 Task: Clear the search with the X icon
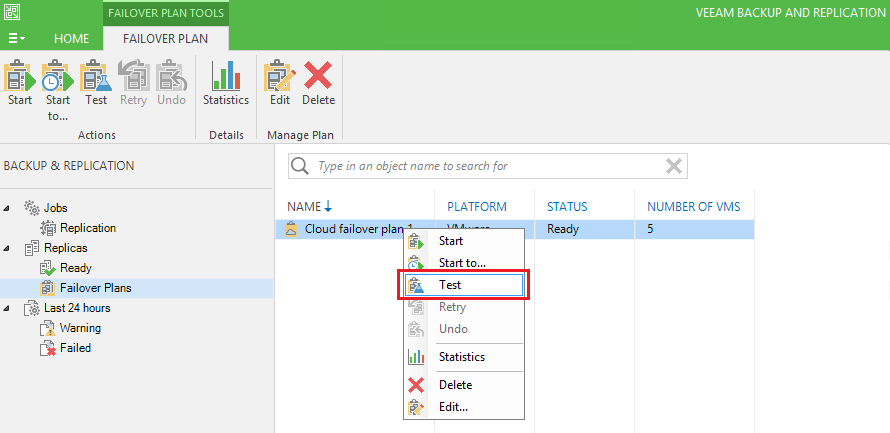[x=673, y=166]
